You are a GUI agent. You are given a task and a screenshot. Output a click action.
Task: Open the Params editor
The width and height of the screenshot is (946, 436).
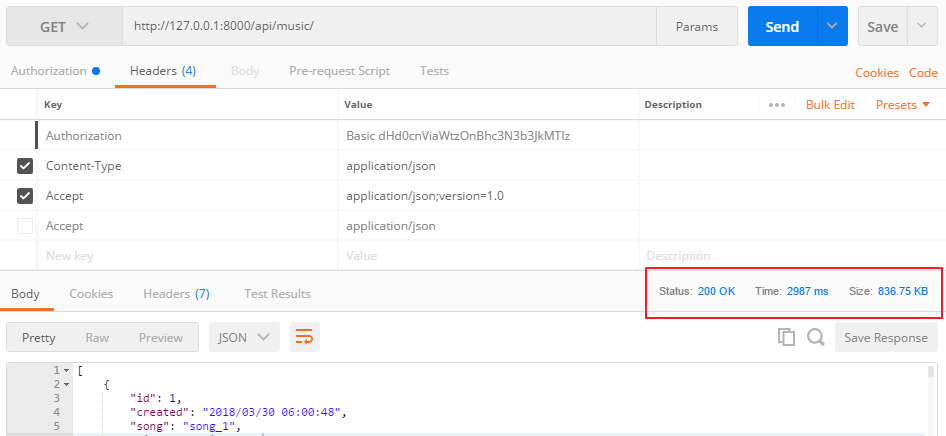coord(697,27)
